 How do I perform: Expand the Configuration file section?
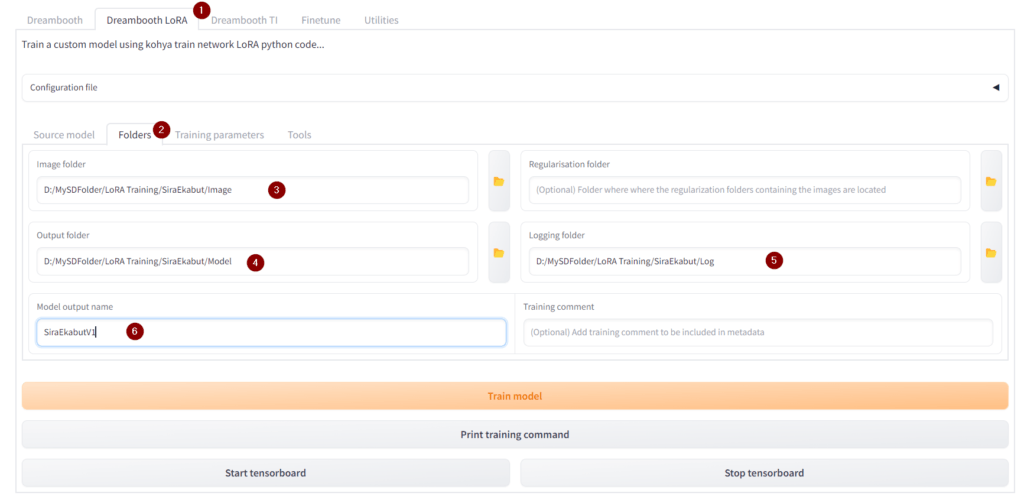pyautogui.click(x=995, y=87)
